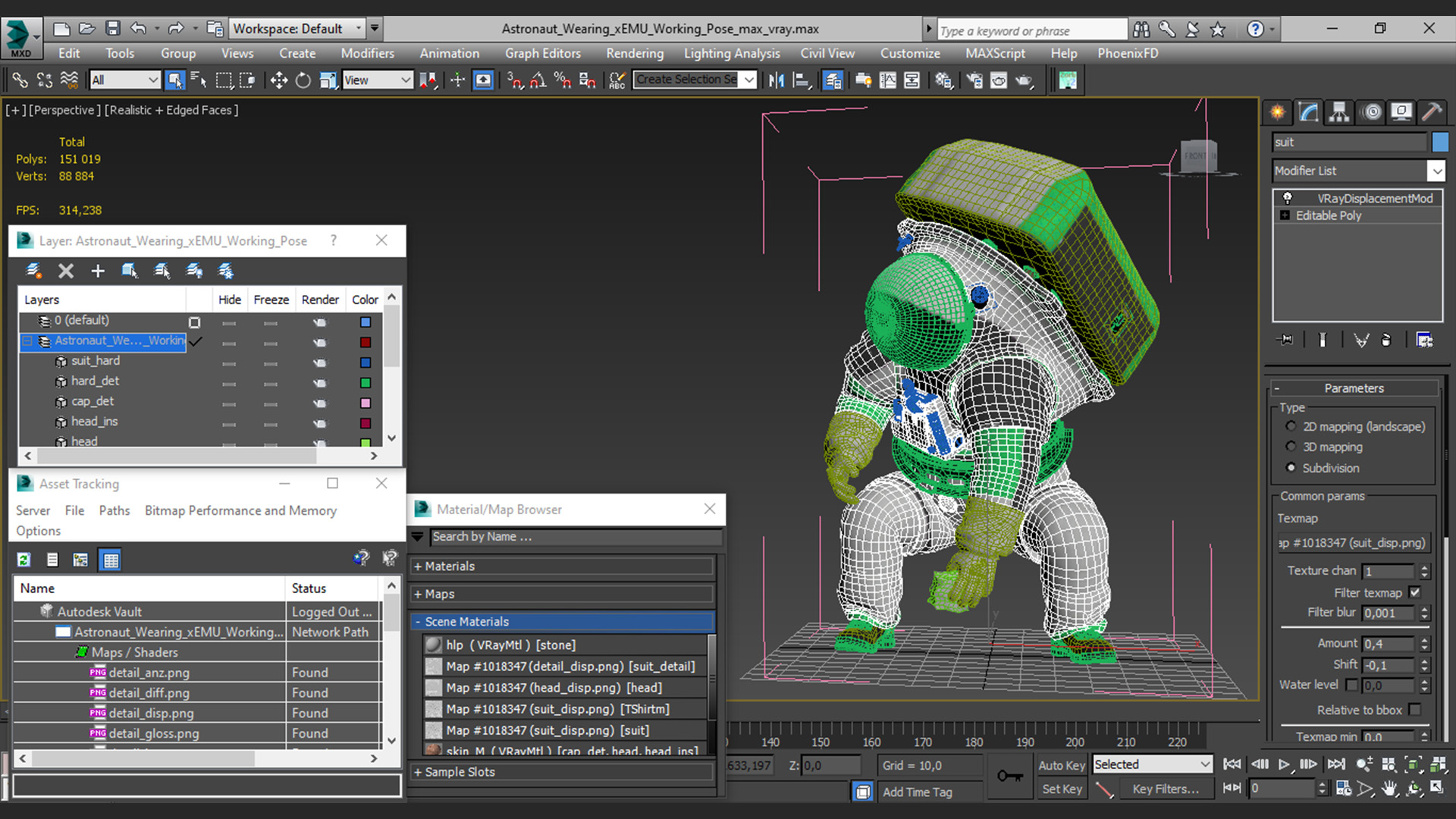Toggle the Filter texmap checkbox
The image size is (1456, 819).
1415,592
